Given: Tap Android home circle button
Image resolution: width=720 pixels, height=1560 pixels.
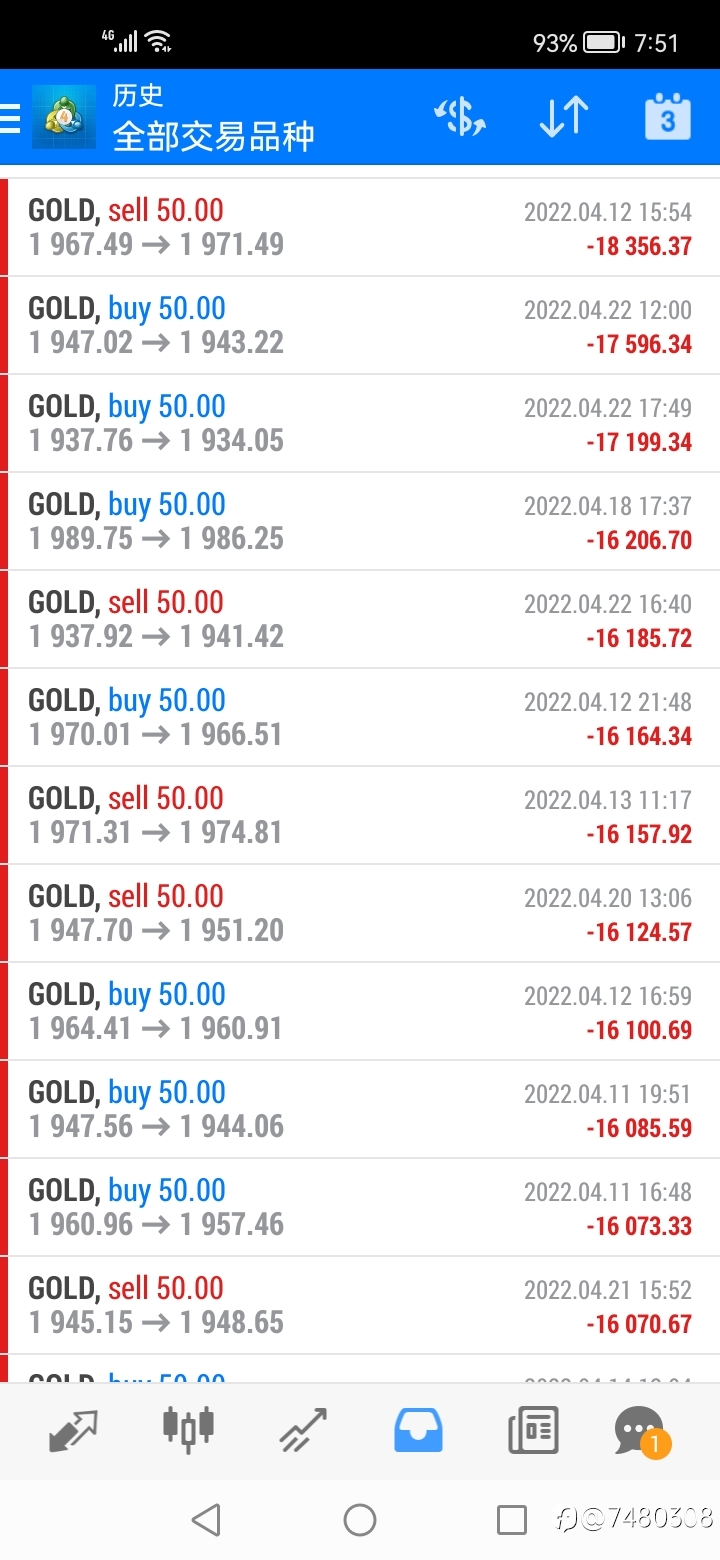Looking at the screenshot, I should [360, 1520].
